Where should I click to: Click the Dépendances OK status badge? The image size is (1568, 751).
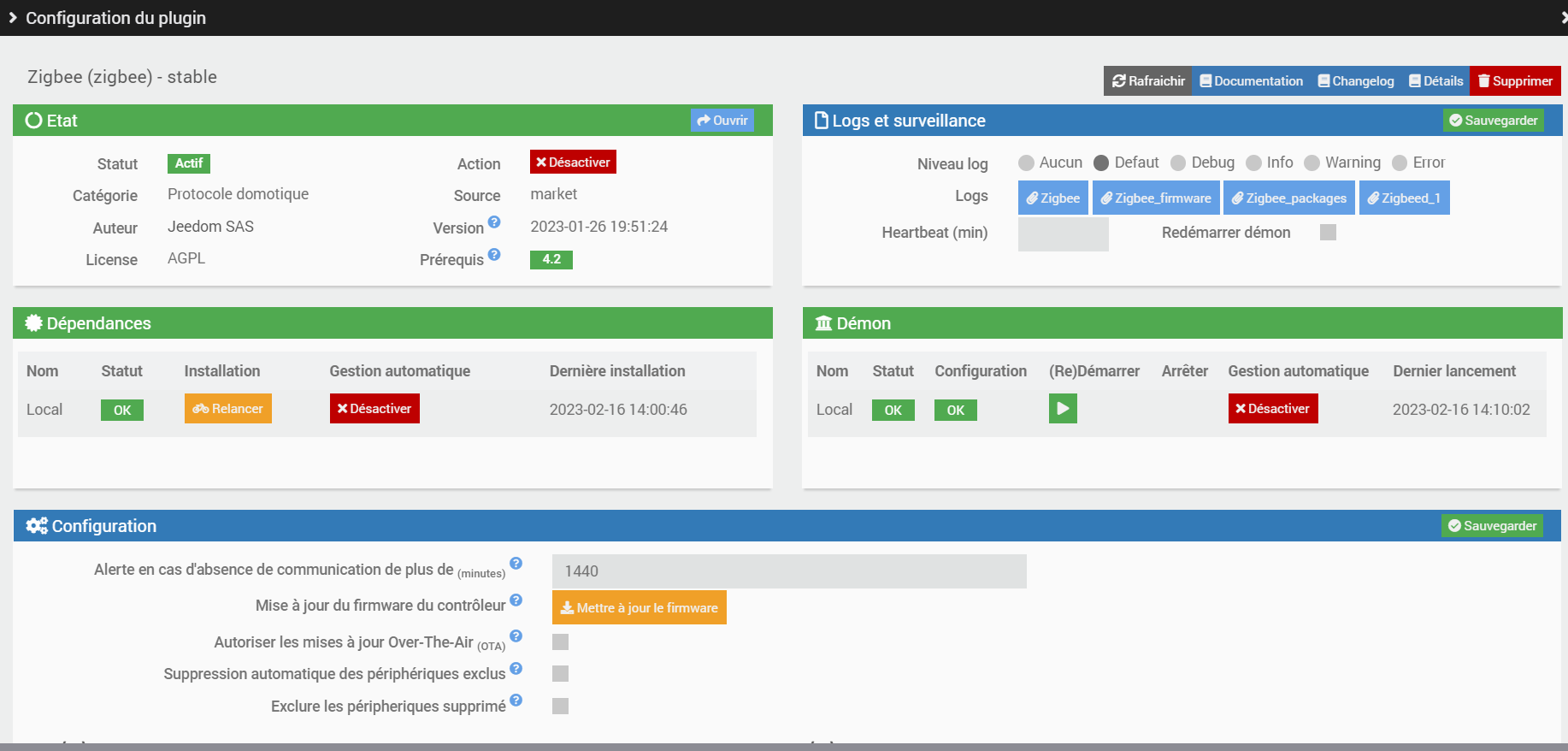coord(122,410)
